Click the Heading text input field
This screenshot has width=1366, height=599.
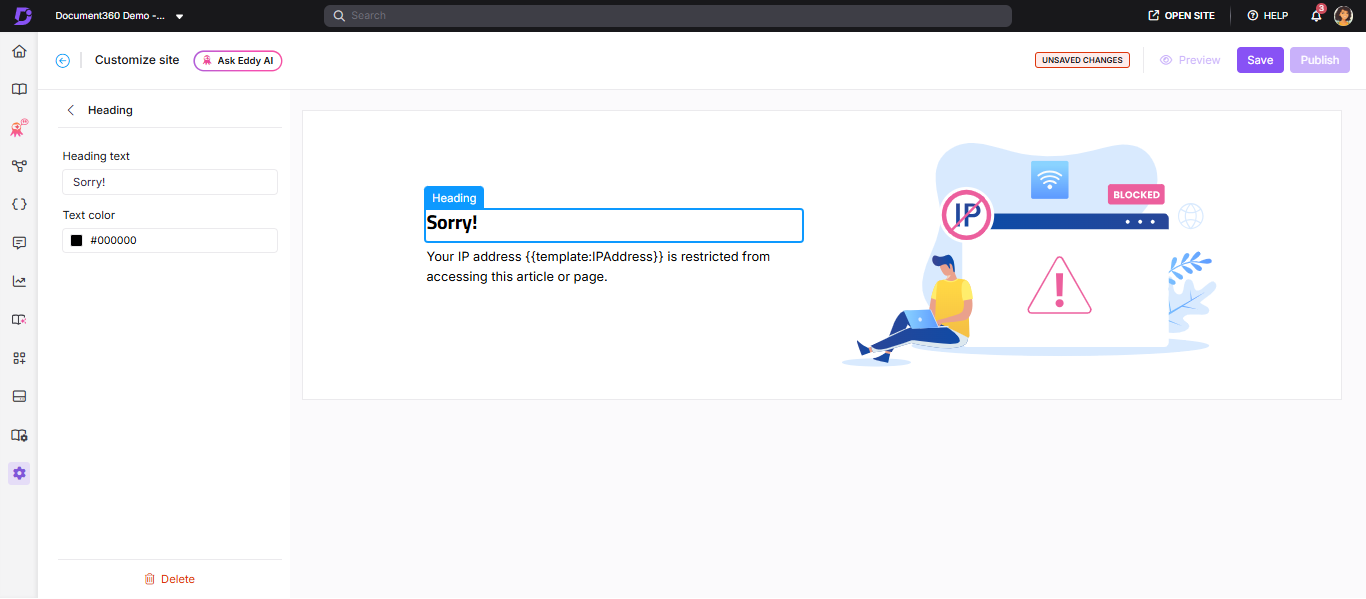click(x=170, y=182)
